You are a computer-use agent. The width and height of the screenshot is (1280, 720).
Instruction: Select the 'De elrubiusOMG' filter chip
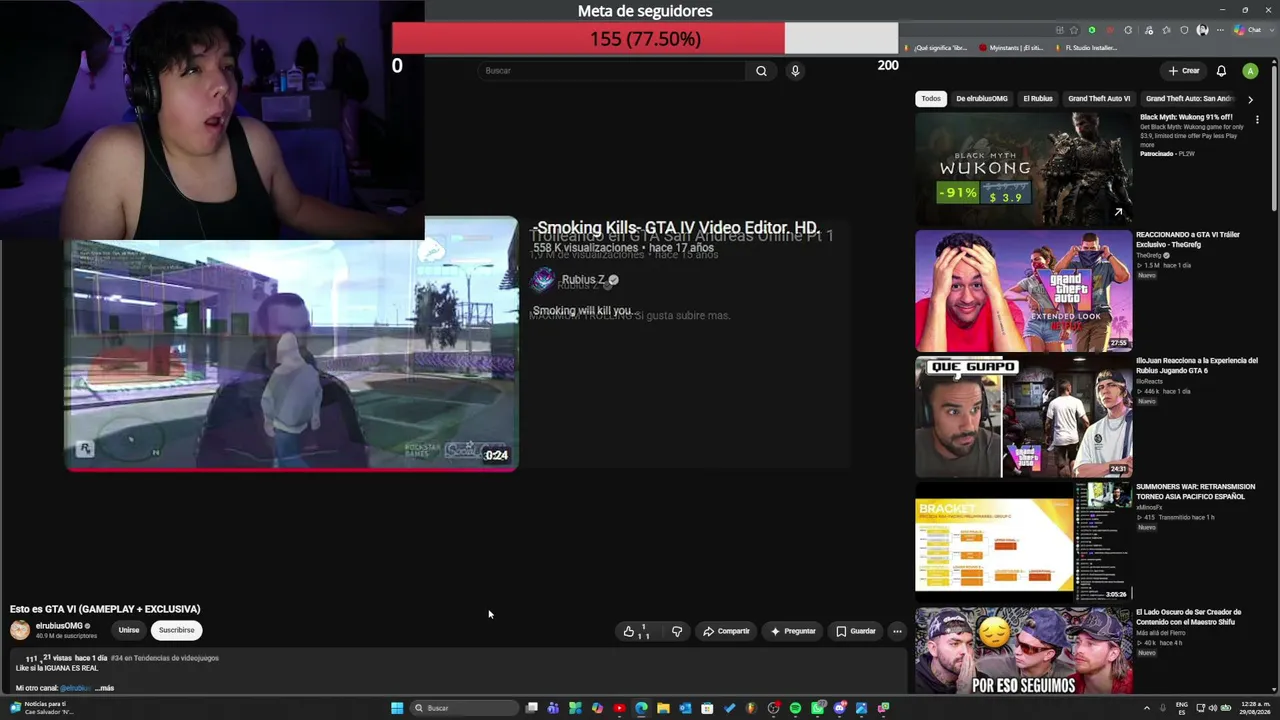[982, 99]
